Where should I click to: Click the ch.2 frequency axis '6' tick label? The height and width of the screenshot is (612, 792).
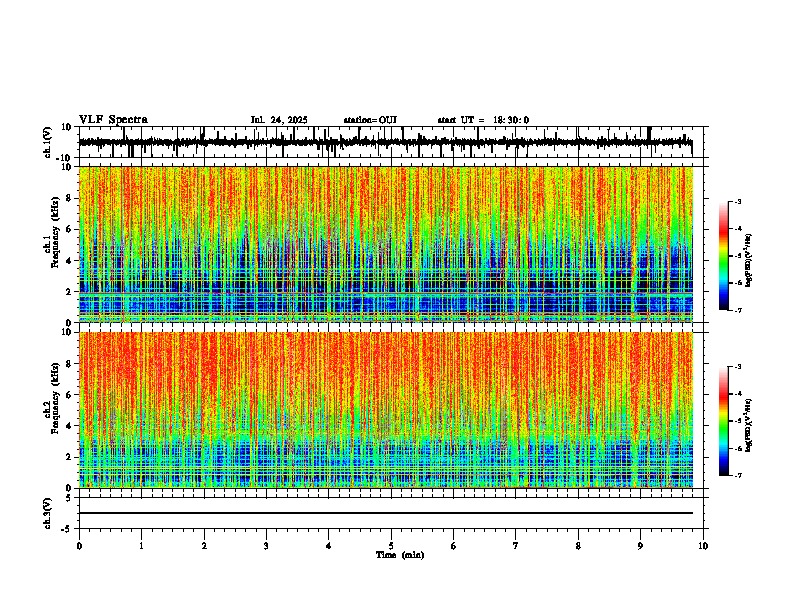(69, 395)
